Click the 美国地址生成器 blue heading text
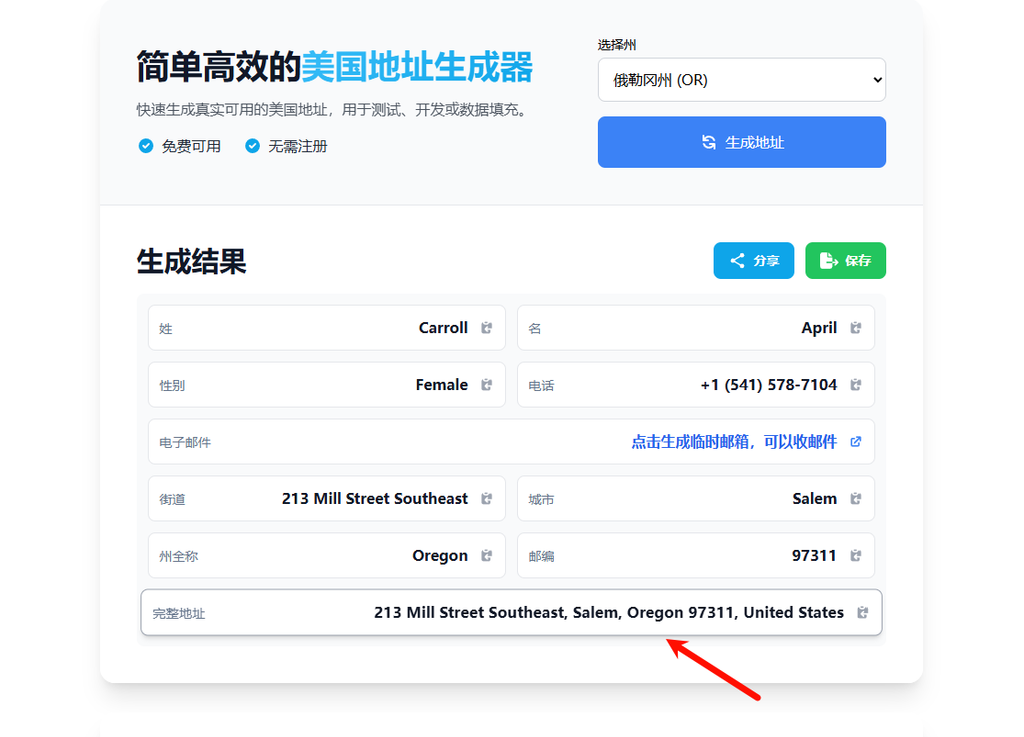The width and height of the screenshot is (1024, 737). coord(417,67)
